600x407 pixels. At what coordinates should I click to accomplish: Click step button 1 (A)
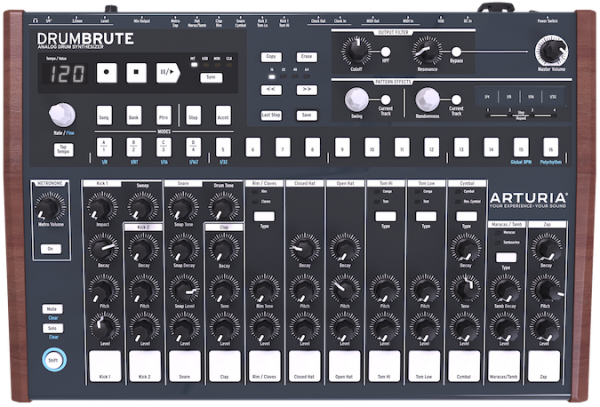pyautogui.click(x=104, y=148)
